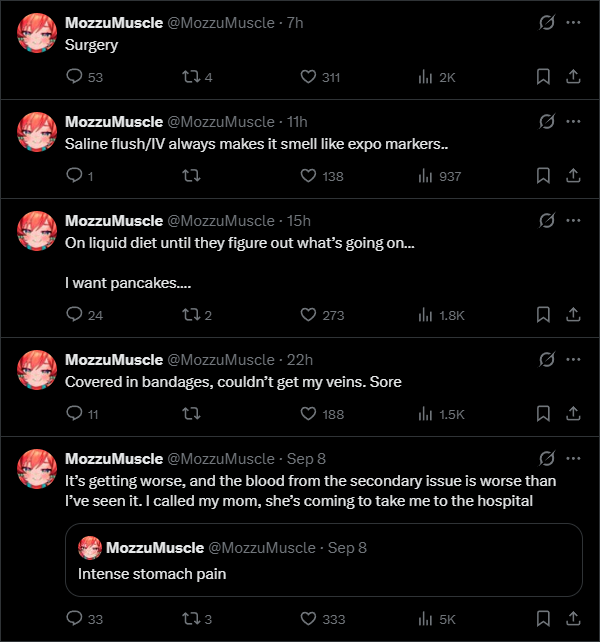The image size is (600, 642).
Task: Share the 'Covered in bandages' tweet
Action: pyautogui.click(x=573, y=414)
